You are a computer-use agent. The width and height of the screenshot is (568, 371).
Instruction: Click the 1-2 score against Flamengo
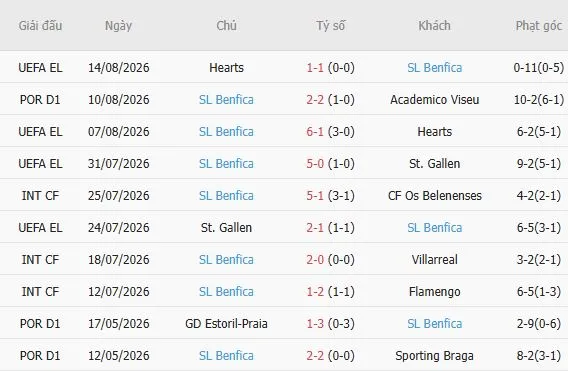[315, 292]
